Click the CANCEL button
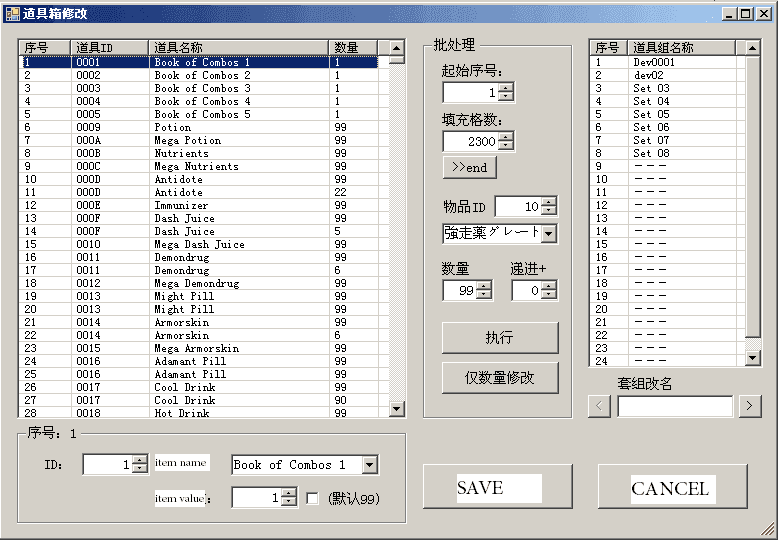This screenshot has width=778, height=540. (672, 486)
